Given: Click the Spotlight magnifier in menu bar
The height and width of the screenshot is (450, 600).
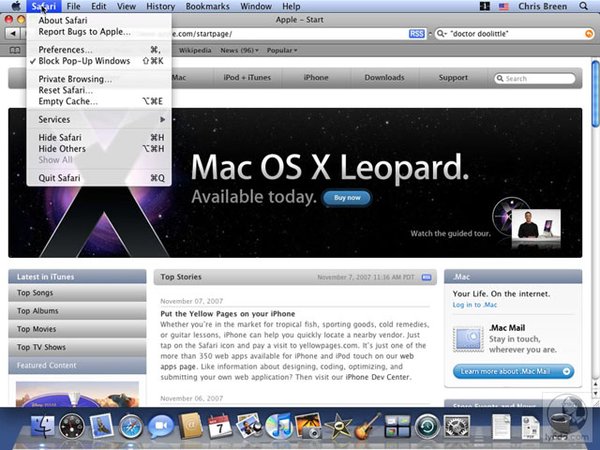Looking at the screenshot, I should pyautogui.click(x=583, y=6).
